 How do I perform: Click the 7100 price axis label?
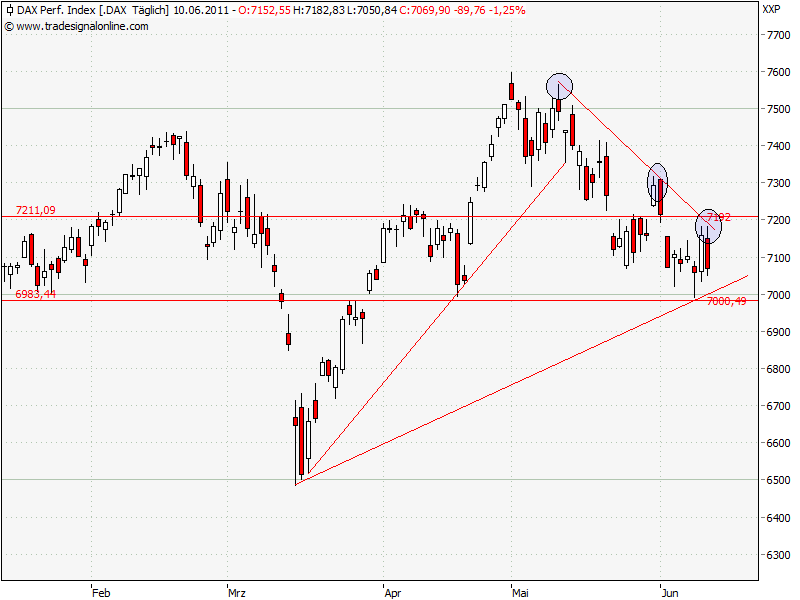tap(779, 258)
